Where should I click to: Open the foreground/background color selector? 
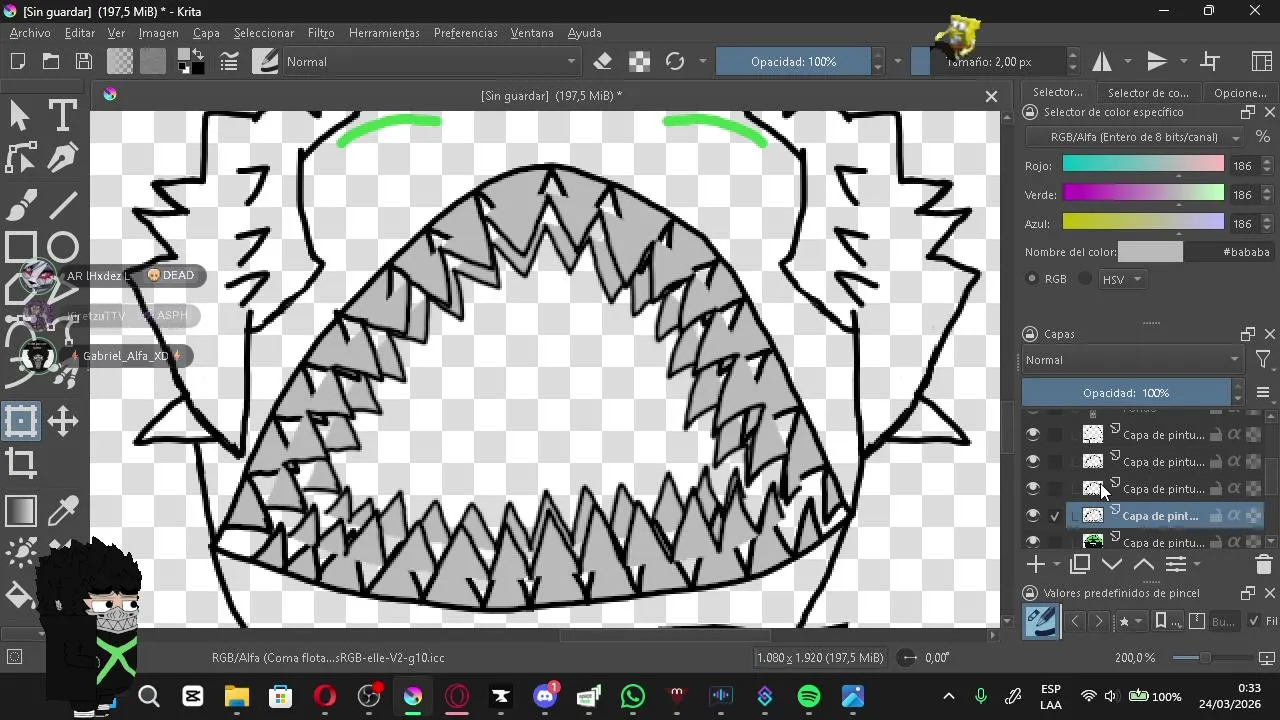tap(190, 61)
